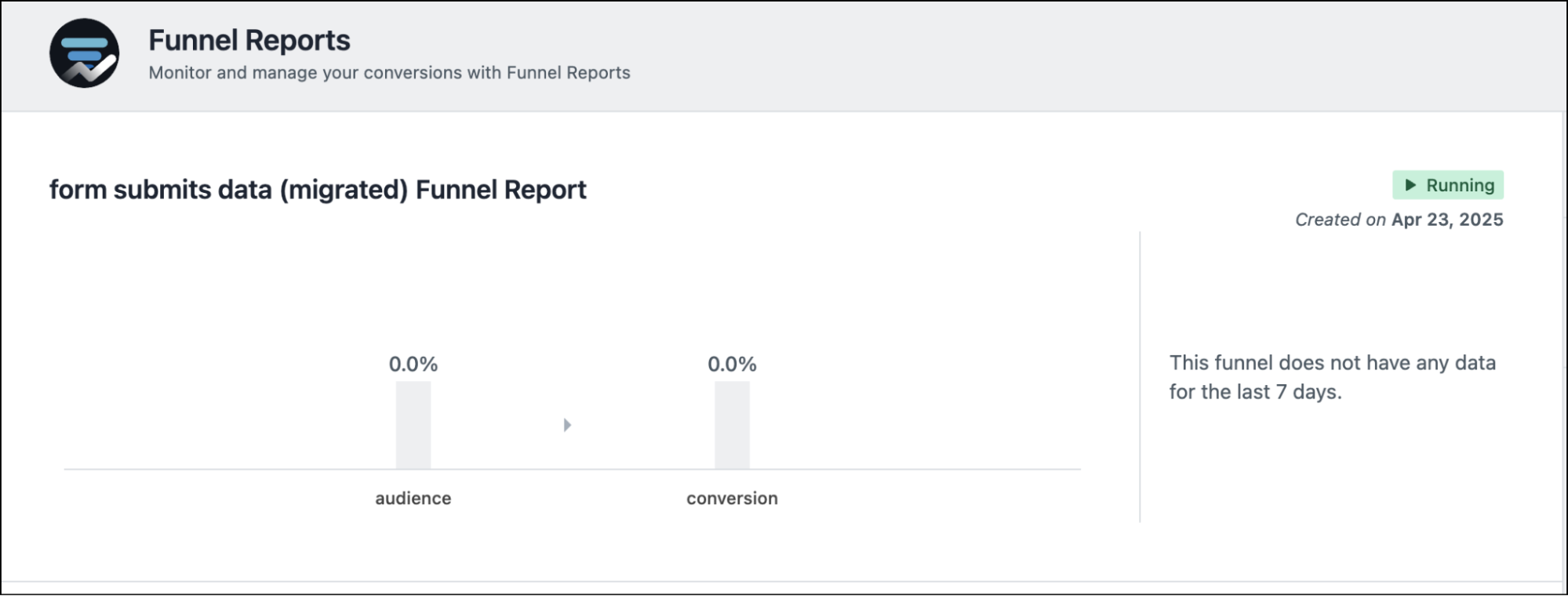Select the audience step bar
This screenshot has width=1568, height=596.
(x=413, y=425)
